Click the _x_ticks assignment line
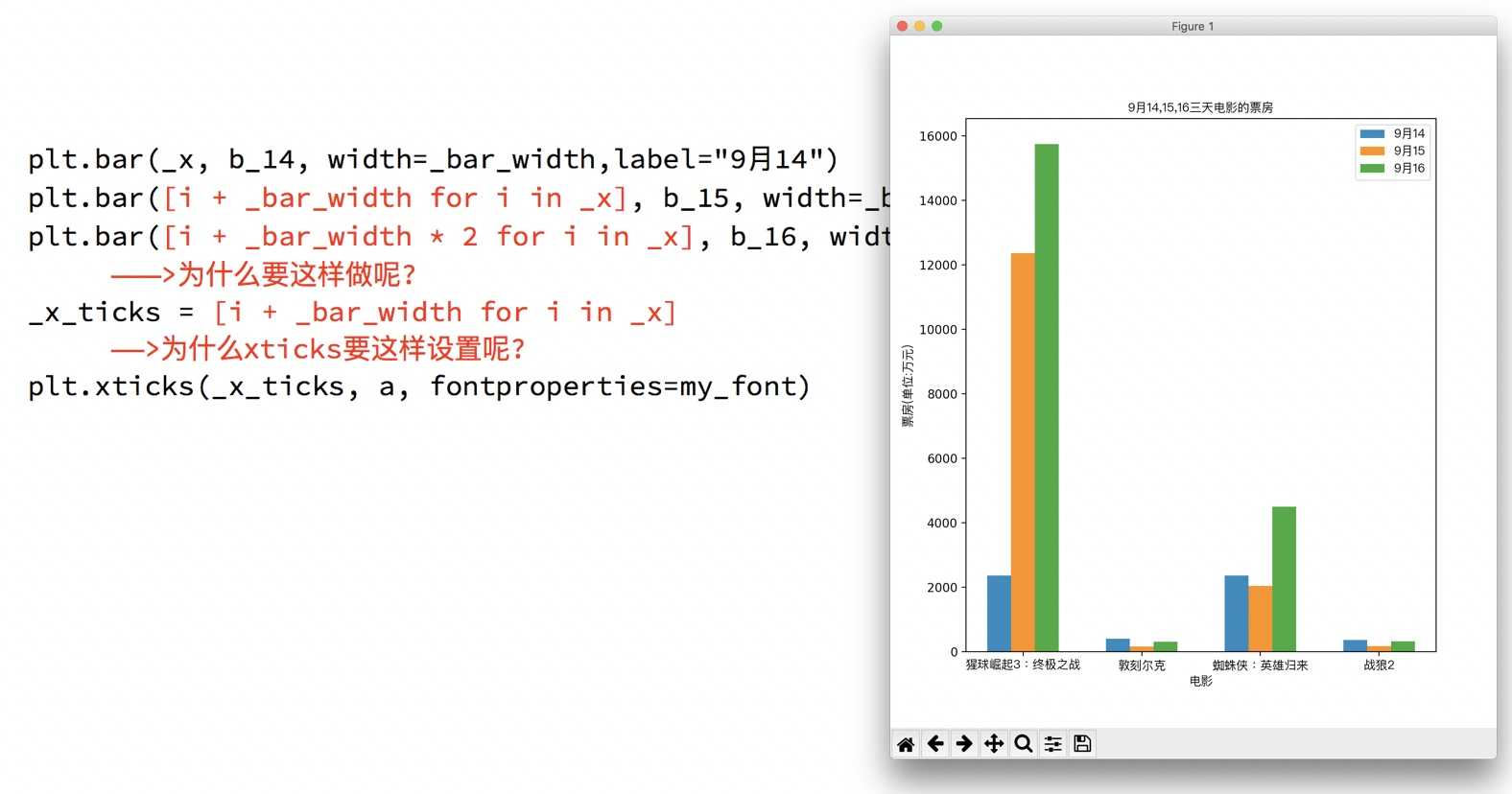Image resolution: width=1512 pixels, height=794 pixels. coord(352,313)
